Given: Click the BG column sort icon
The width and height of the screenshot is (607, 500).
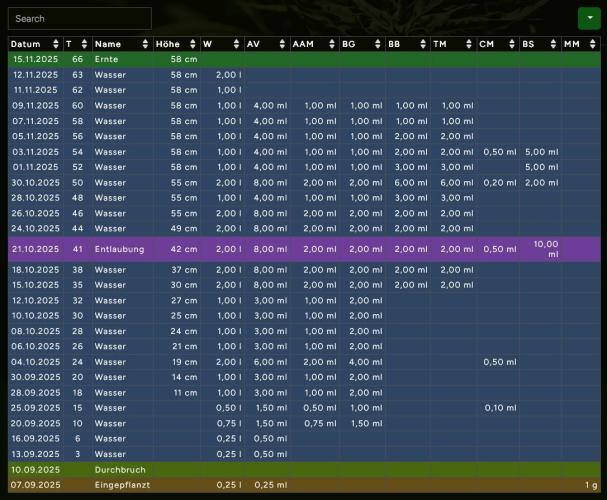Looking at the screenshot, I should click(376, 44).
